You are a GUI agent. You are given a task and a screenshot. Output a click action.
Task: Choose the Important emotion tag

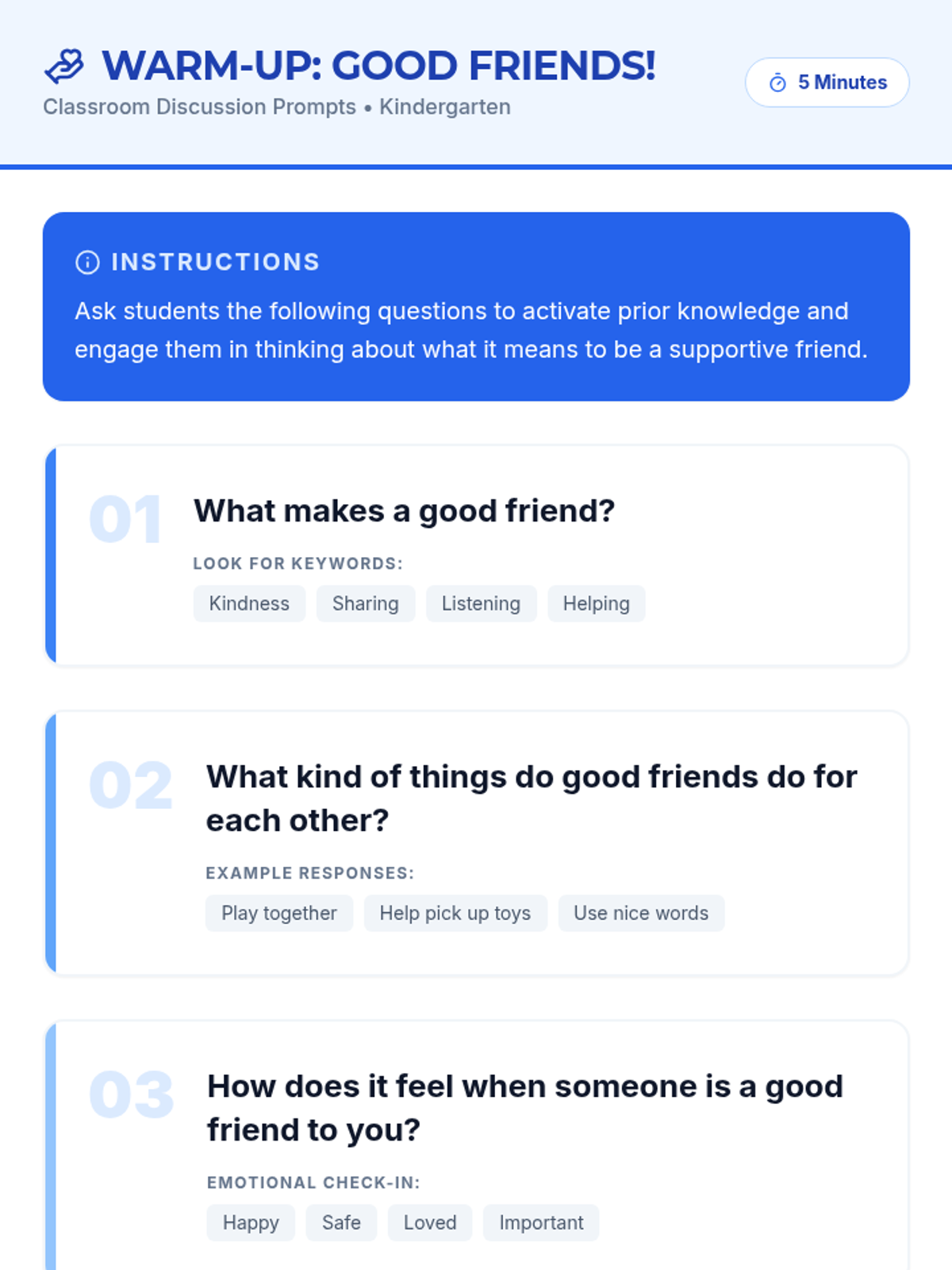(x=541, y=1222)
